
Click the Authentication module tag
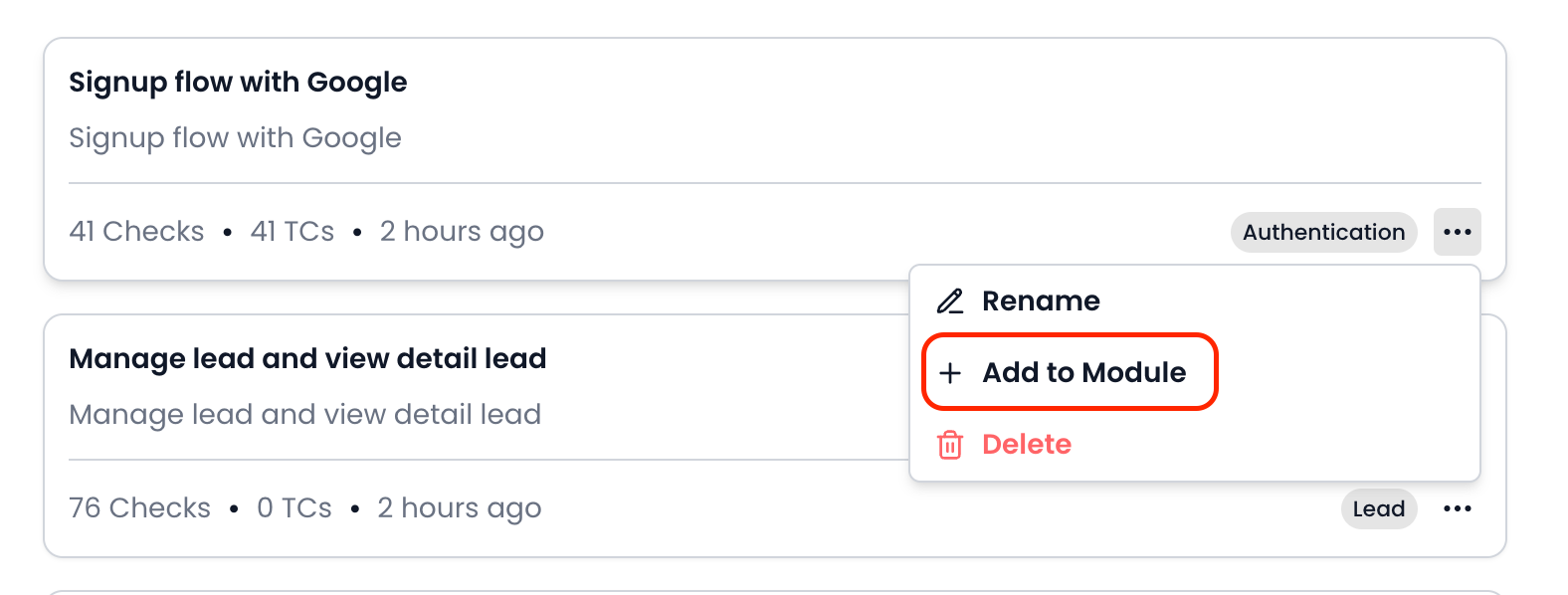[x=1323, y=232]
